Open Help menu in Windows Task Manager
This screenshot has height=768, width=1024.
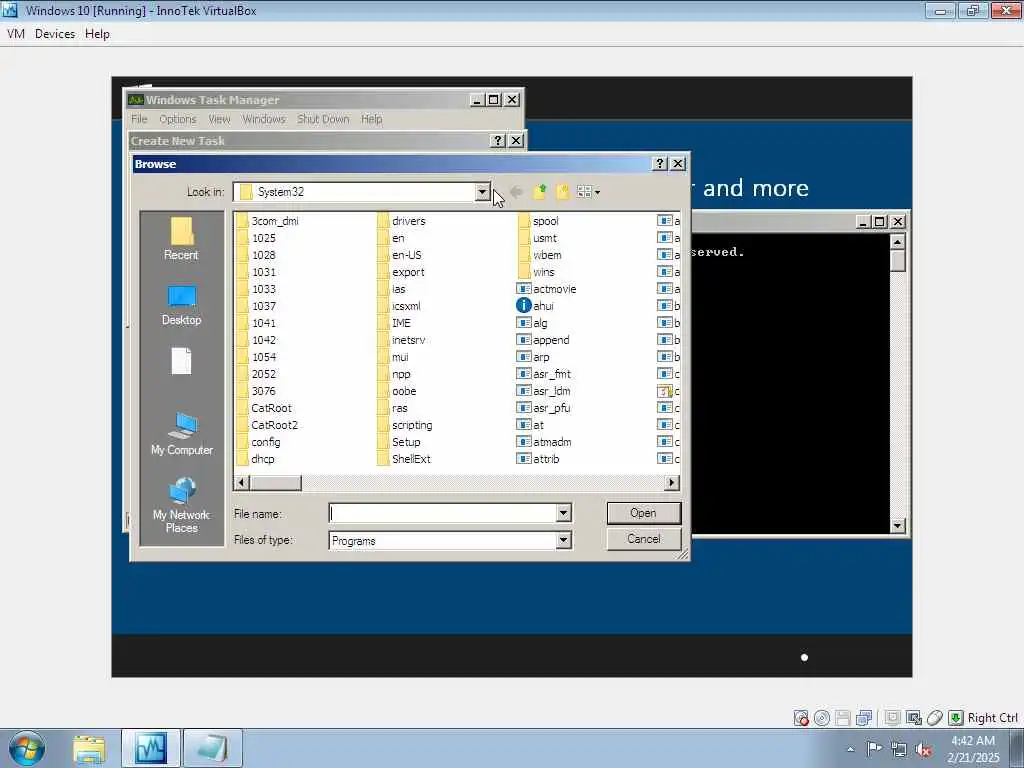click(x=372, y=119)
